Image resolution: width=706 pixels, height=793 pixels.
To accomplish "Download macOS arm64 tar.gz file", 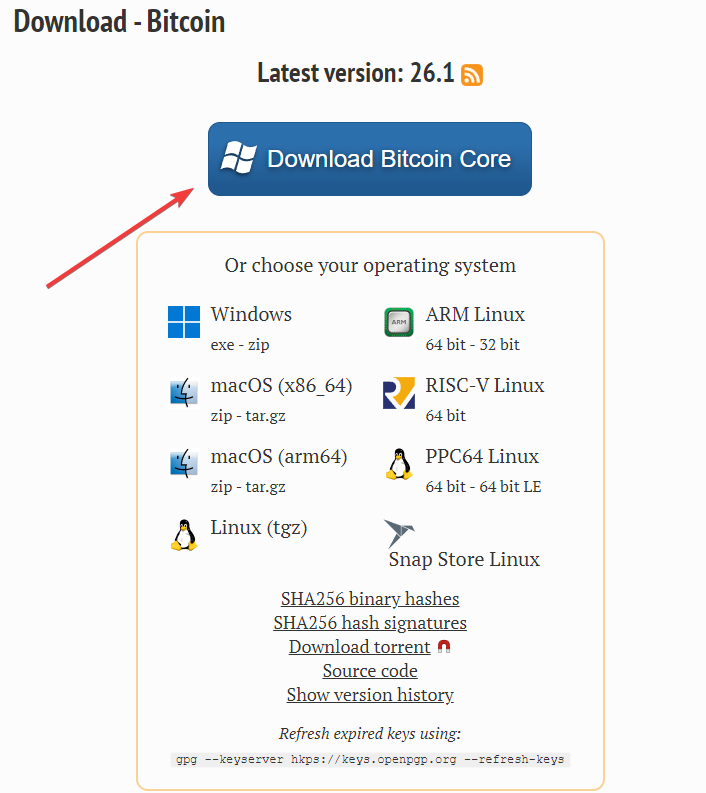I will pos(266,487).
